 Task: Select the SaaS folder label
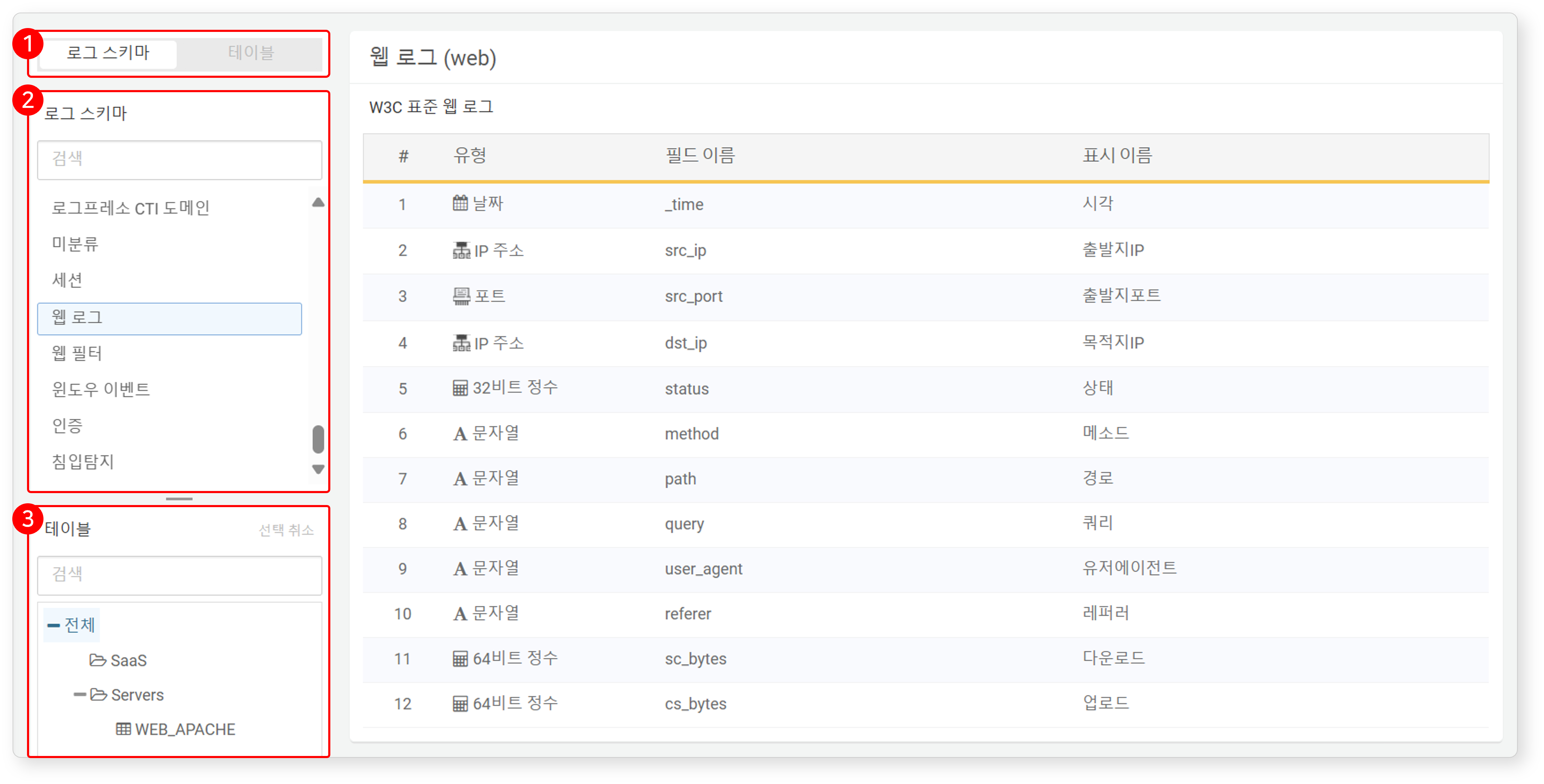[128, 660]
